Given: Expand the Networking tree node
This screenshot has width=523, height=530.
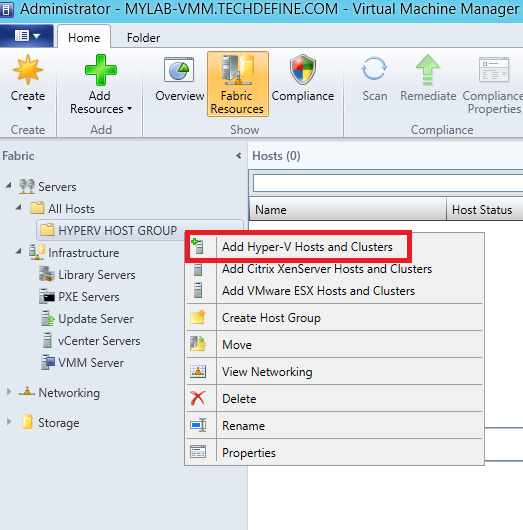Looking at the screenshot, I should tap(9, 392).
